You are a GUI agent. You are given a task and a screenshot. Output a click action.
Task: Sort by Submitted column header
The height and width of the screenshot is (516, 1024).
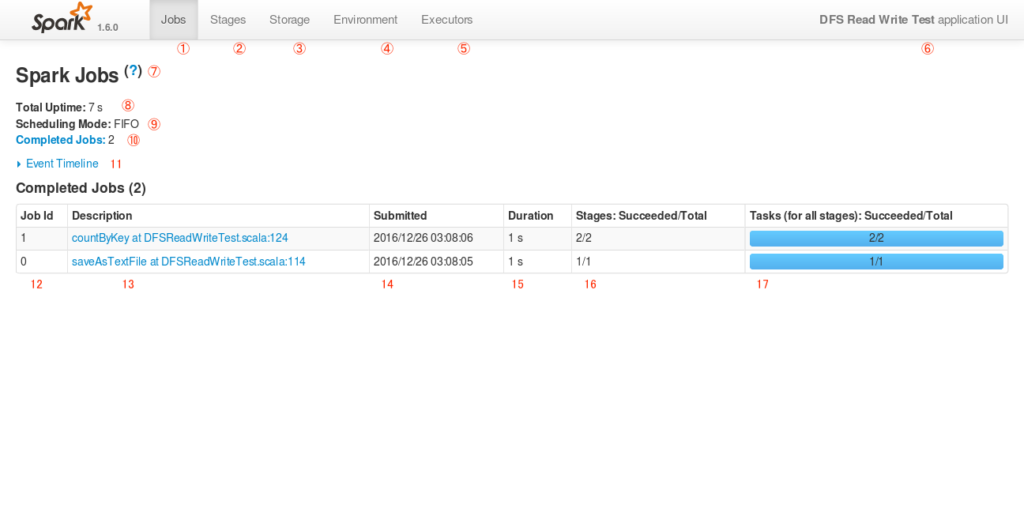(436, 216)
